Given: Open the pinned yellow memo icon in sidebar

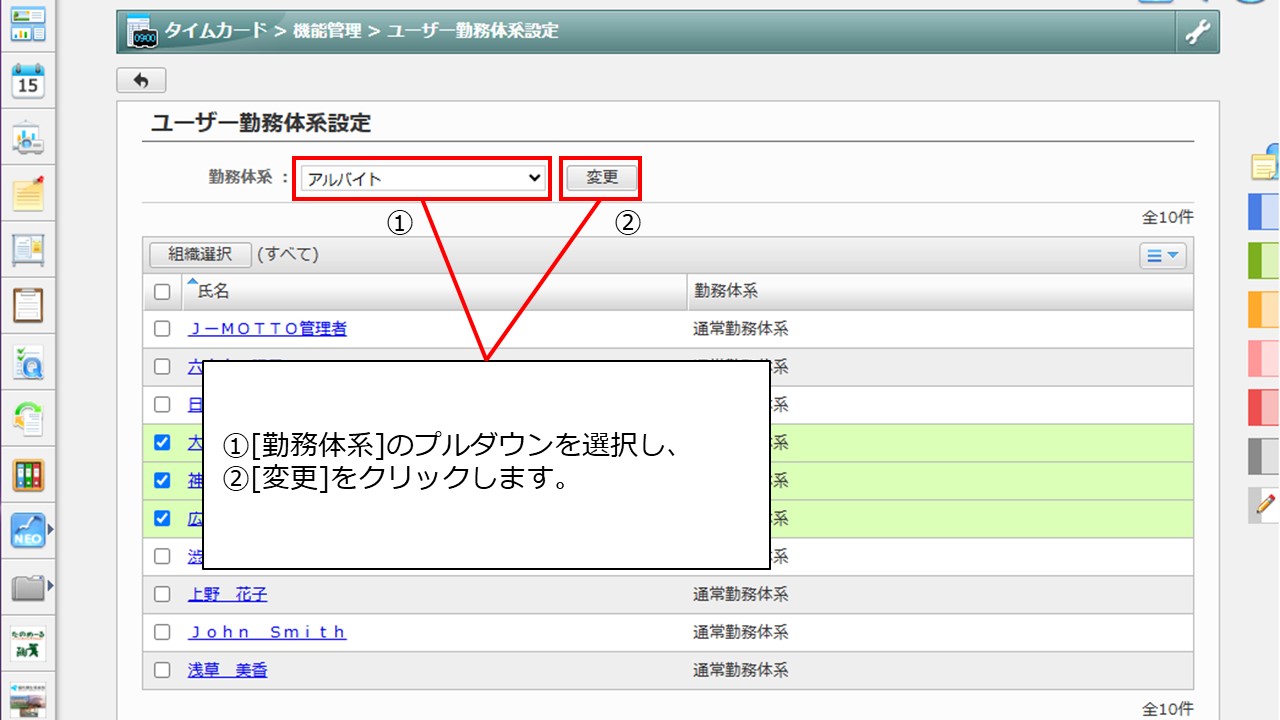Looking at the screenshot, I should (x=28, y=193).
